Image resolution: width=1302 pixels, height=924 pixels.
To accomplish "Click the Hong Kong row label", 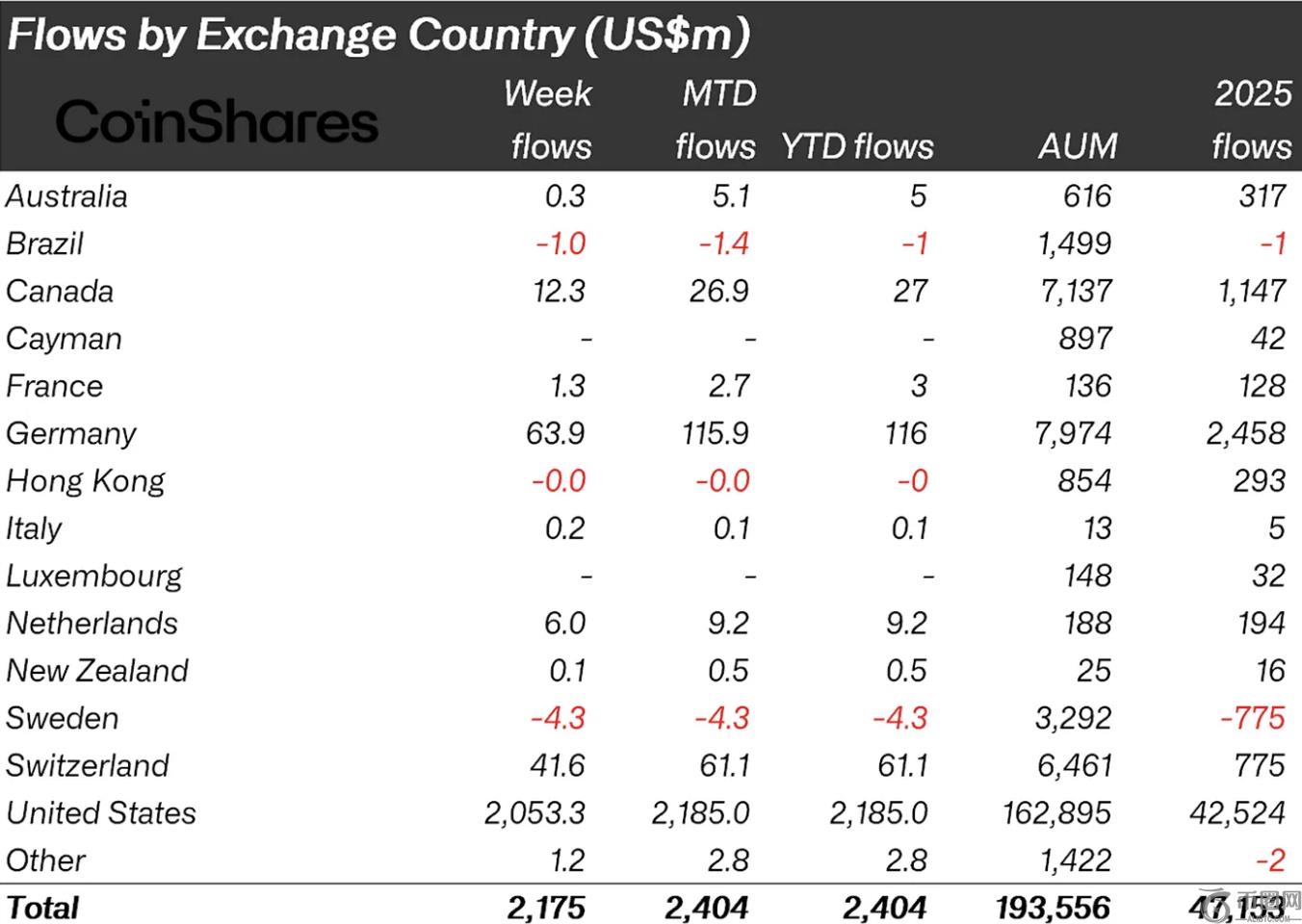I will [x=86, y=481].
